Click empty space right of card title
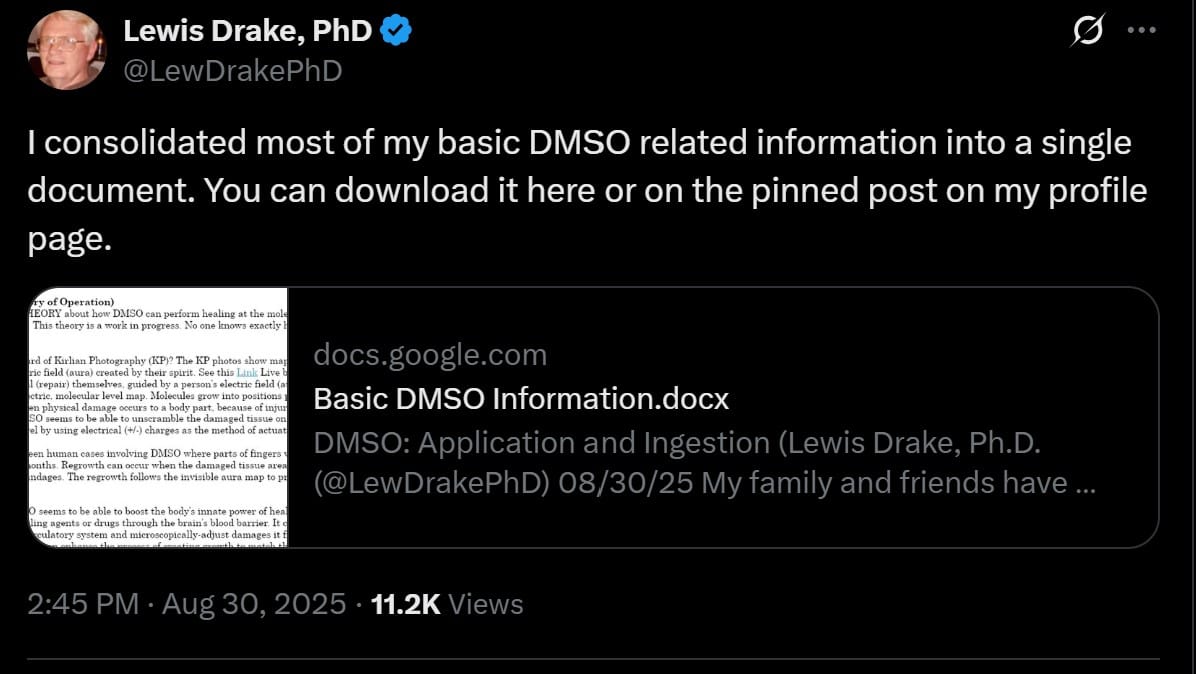1196x674 pixels. click(940, 398)
